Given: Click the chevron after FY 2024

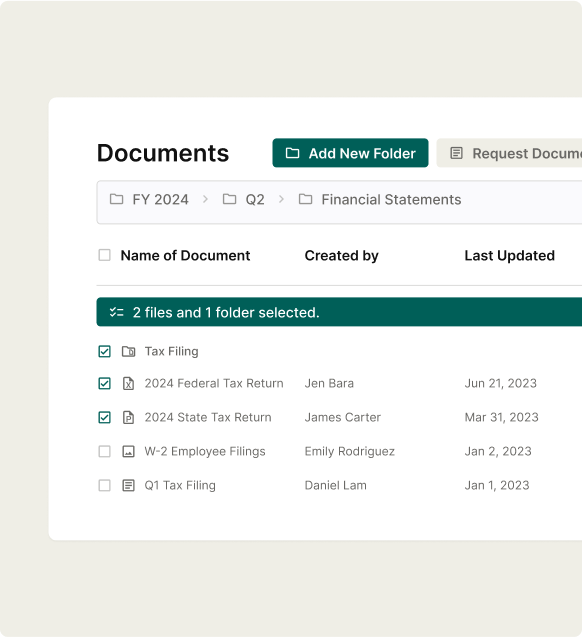Looking at the screenshot, I should (206, 199).
